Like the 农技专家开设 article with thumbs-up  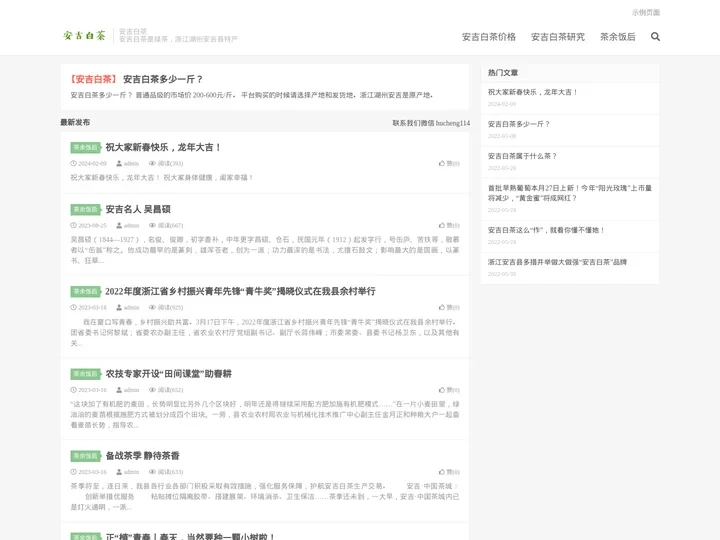[x=442, y=390]
